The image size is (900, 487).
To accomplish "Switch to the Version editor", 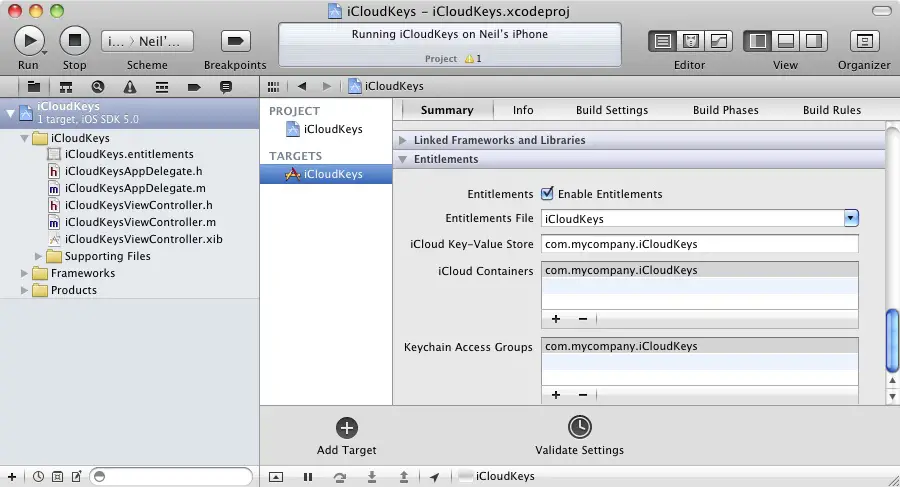I will [718, 41].
